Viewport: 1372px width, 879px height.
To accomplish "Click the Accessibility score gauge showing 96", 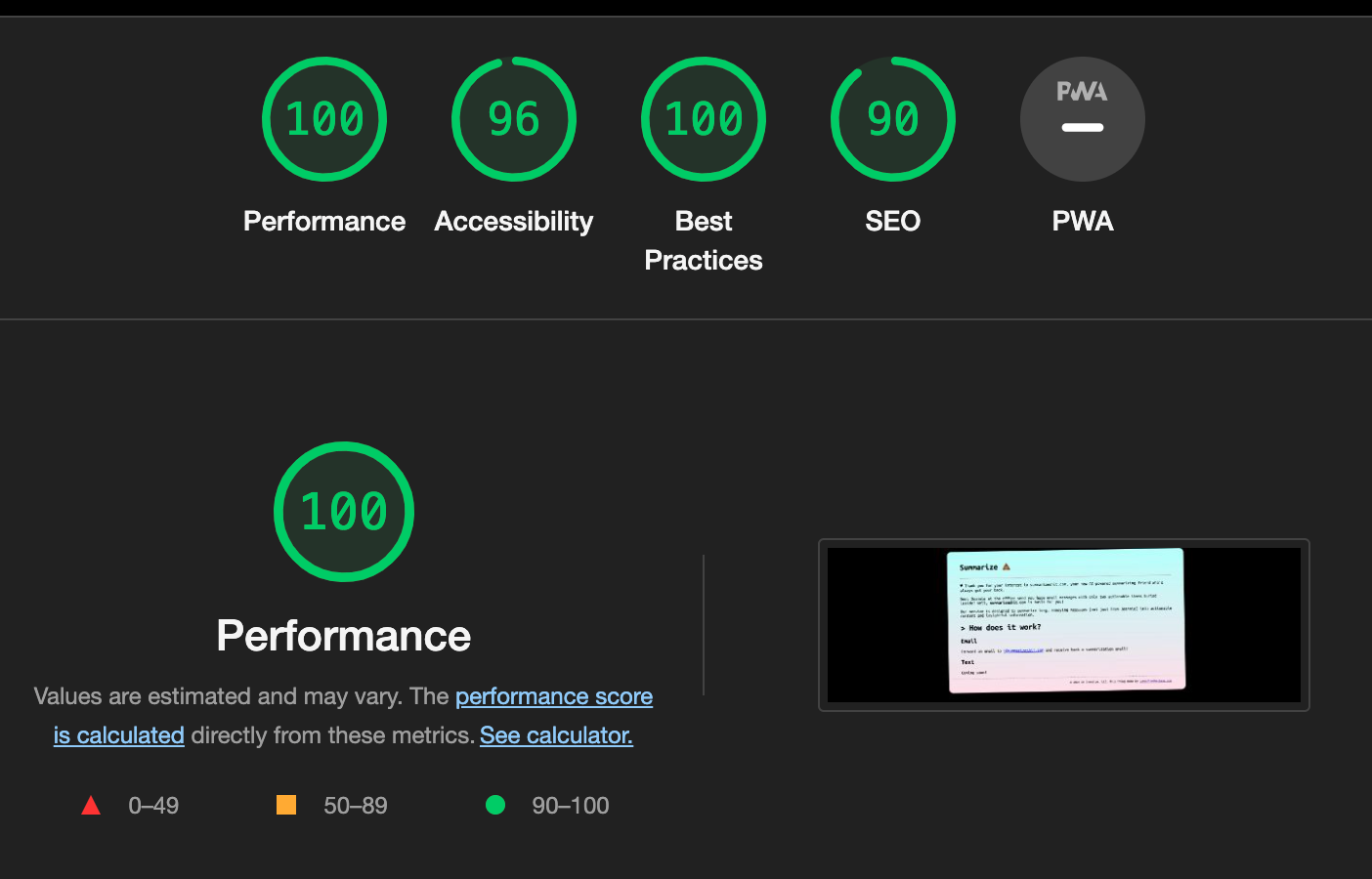I will pos(514,119).
